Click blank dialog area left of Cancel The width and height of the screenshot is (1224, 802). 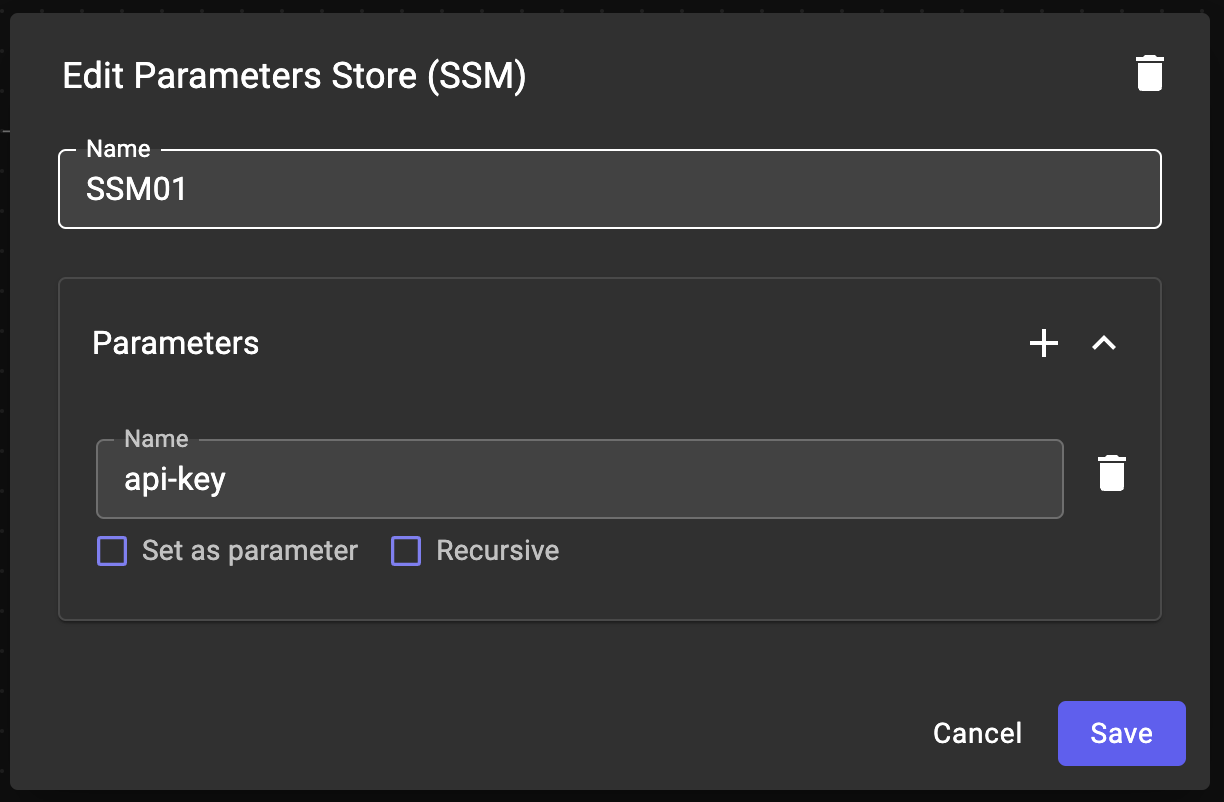pyautogui.click(x=500, y=733)
